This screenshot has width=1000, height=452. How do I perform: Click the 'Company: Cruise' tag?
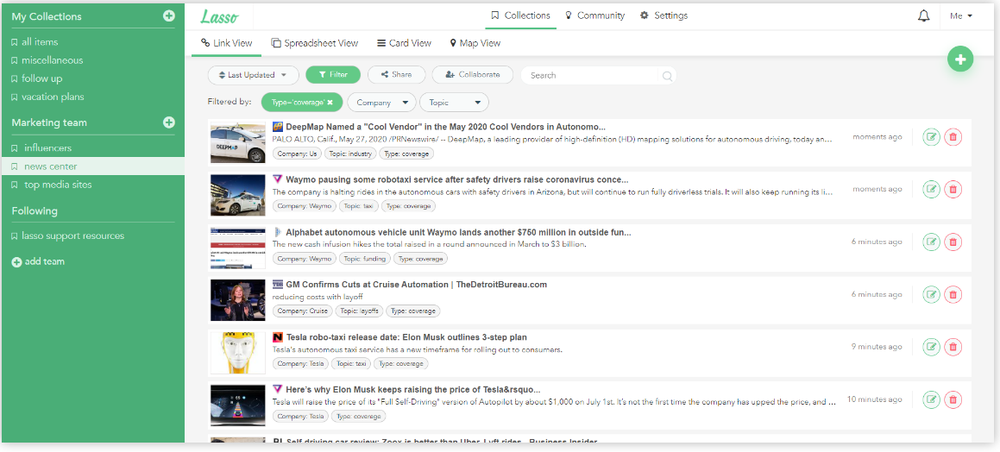tap(302, 311)
